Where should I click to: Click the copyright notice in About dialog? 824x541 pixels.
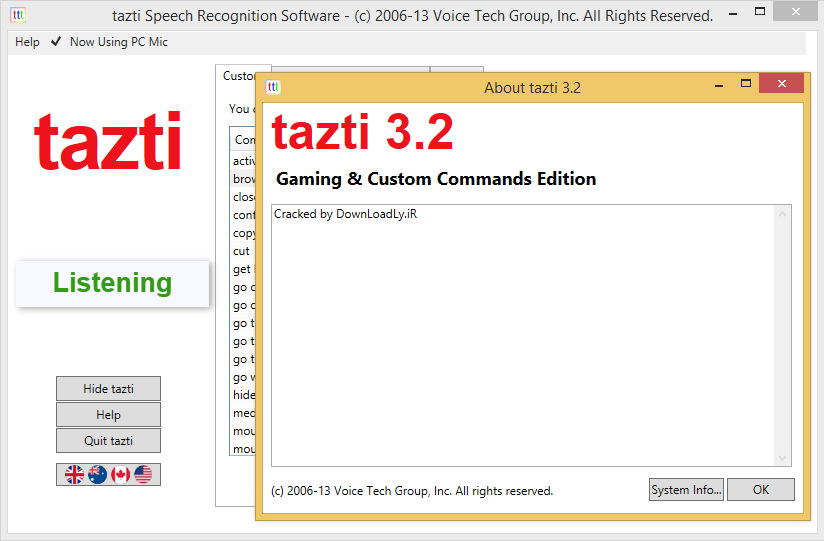pos(412,491)
